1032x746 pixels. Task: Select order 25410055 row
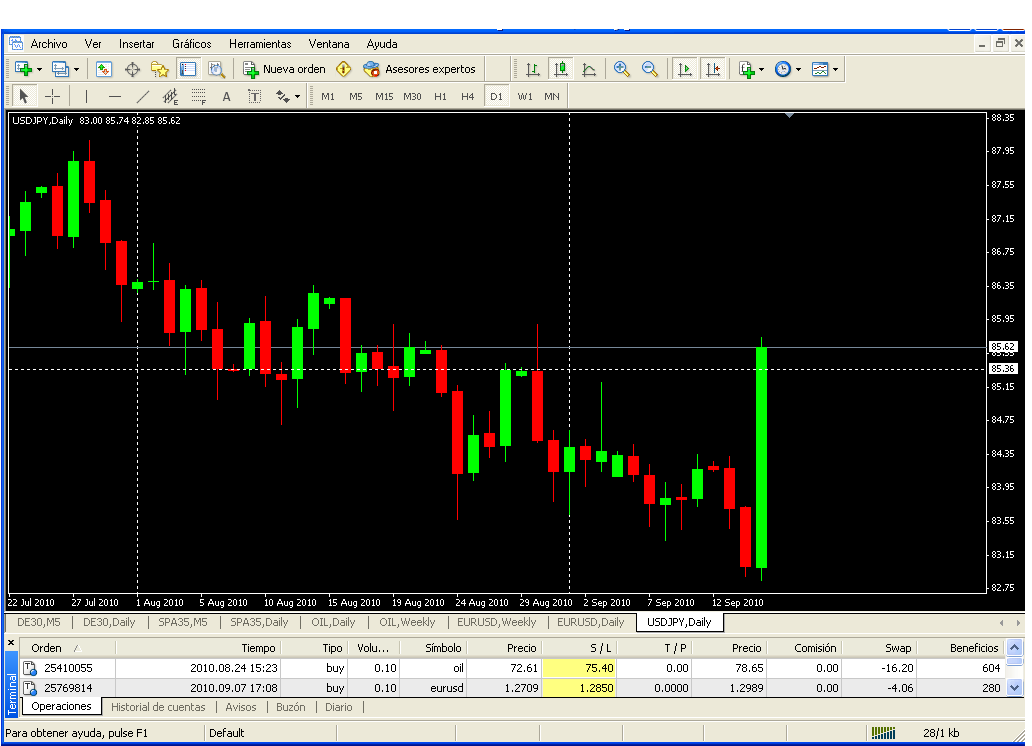(513, 668)
